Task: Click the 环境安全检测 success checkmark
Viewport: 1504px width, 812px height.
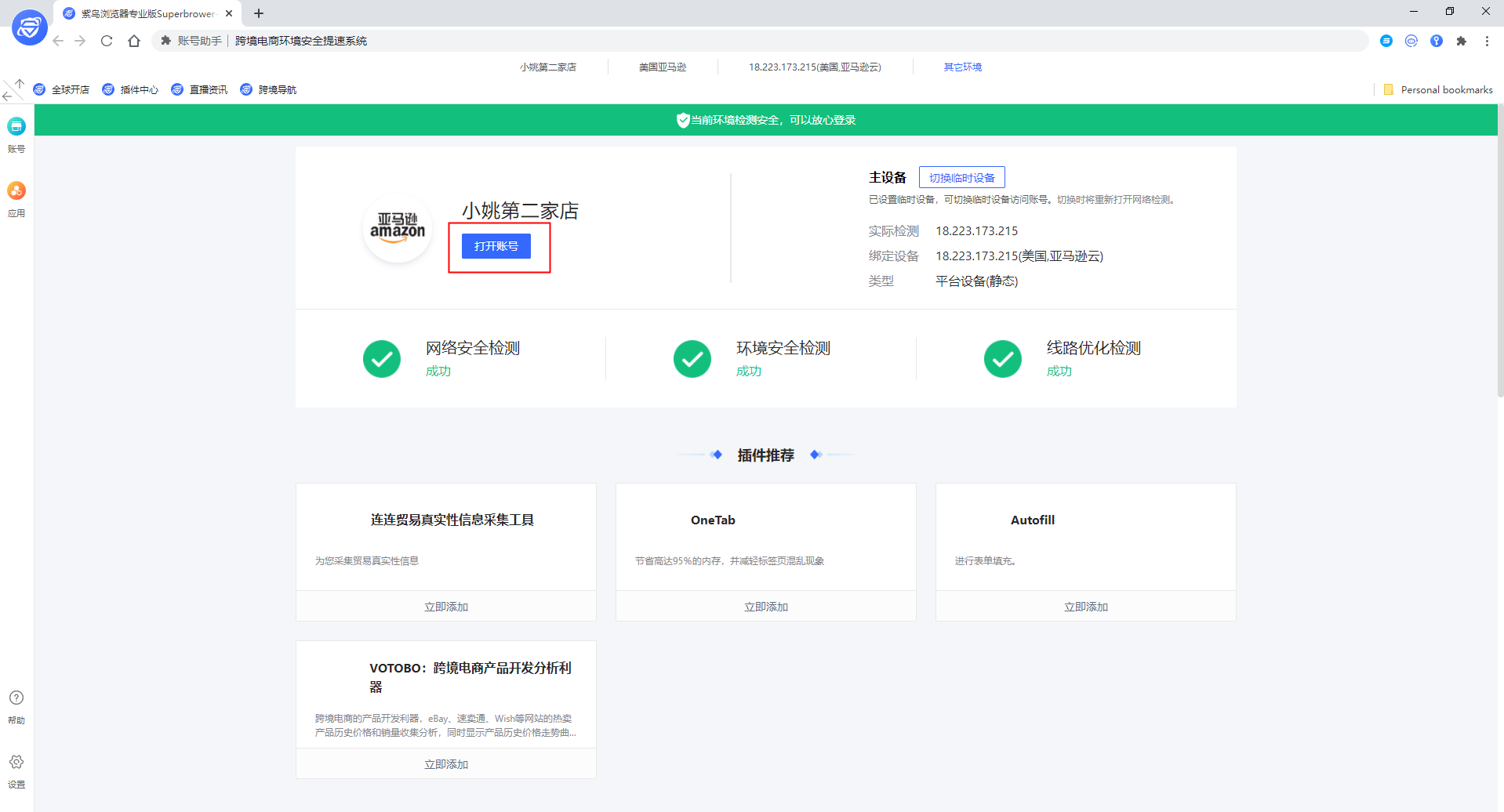Action: coord(692,358)
